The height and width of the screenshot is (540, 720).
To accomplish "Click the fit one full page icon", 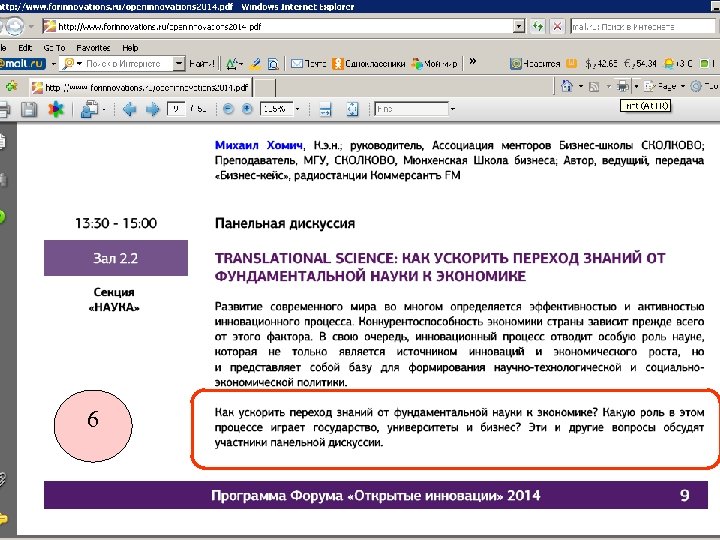I will [x=352, y=109].
